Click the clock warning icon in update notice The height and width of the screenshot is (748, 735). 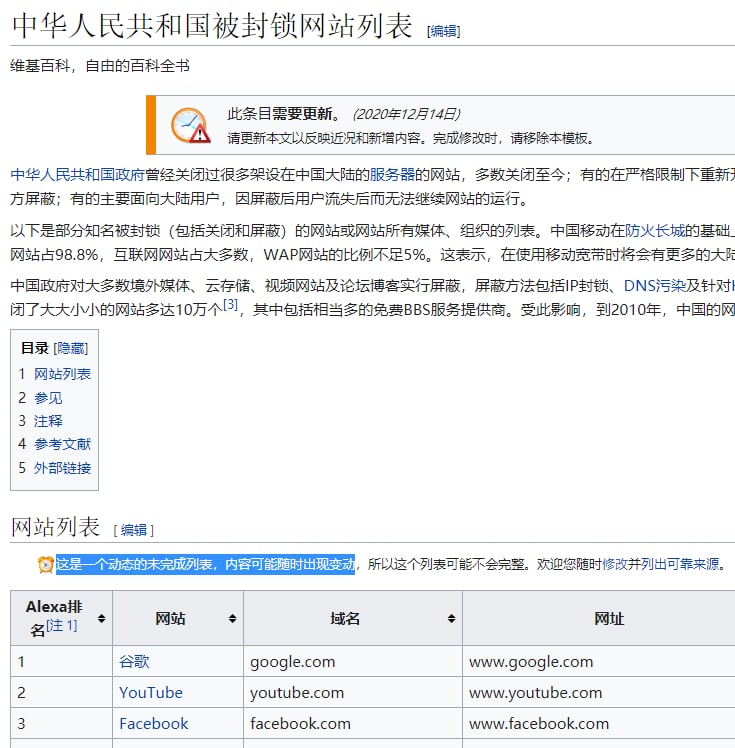[191, 125]
